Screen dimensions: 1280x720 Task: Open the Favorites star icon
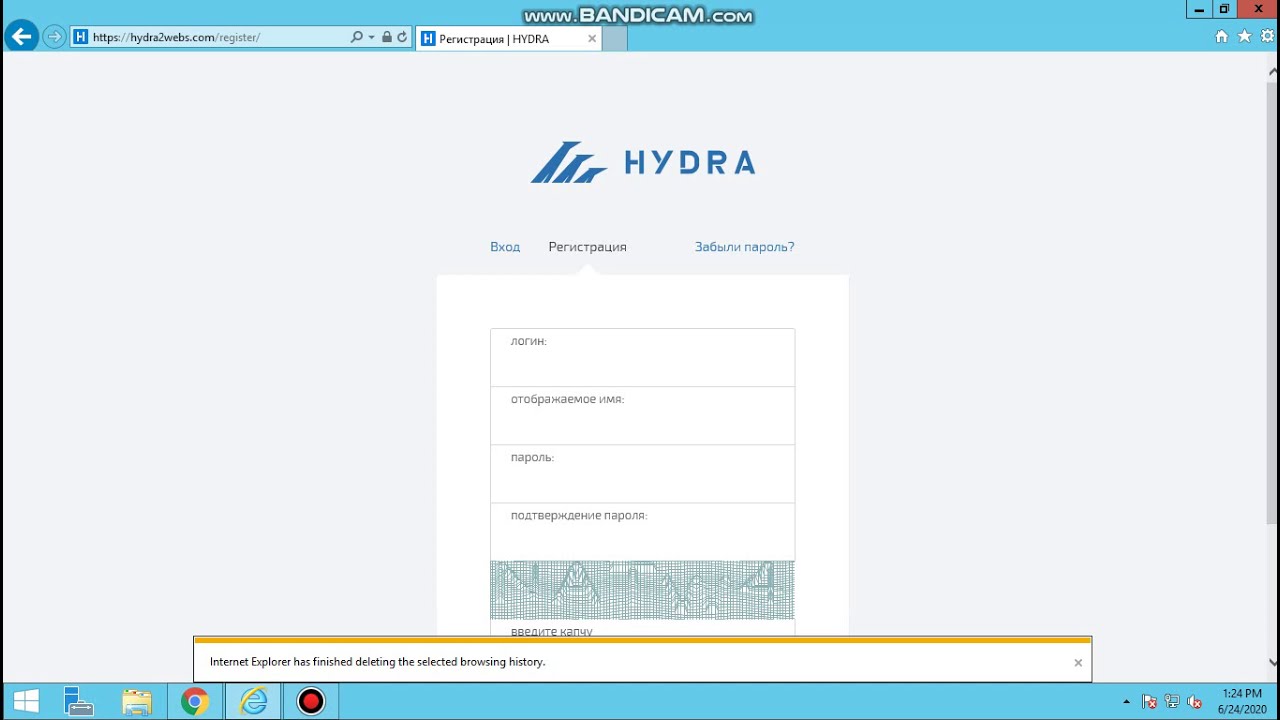tap(1244, 36)
